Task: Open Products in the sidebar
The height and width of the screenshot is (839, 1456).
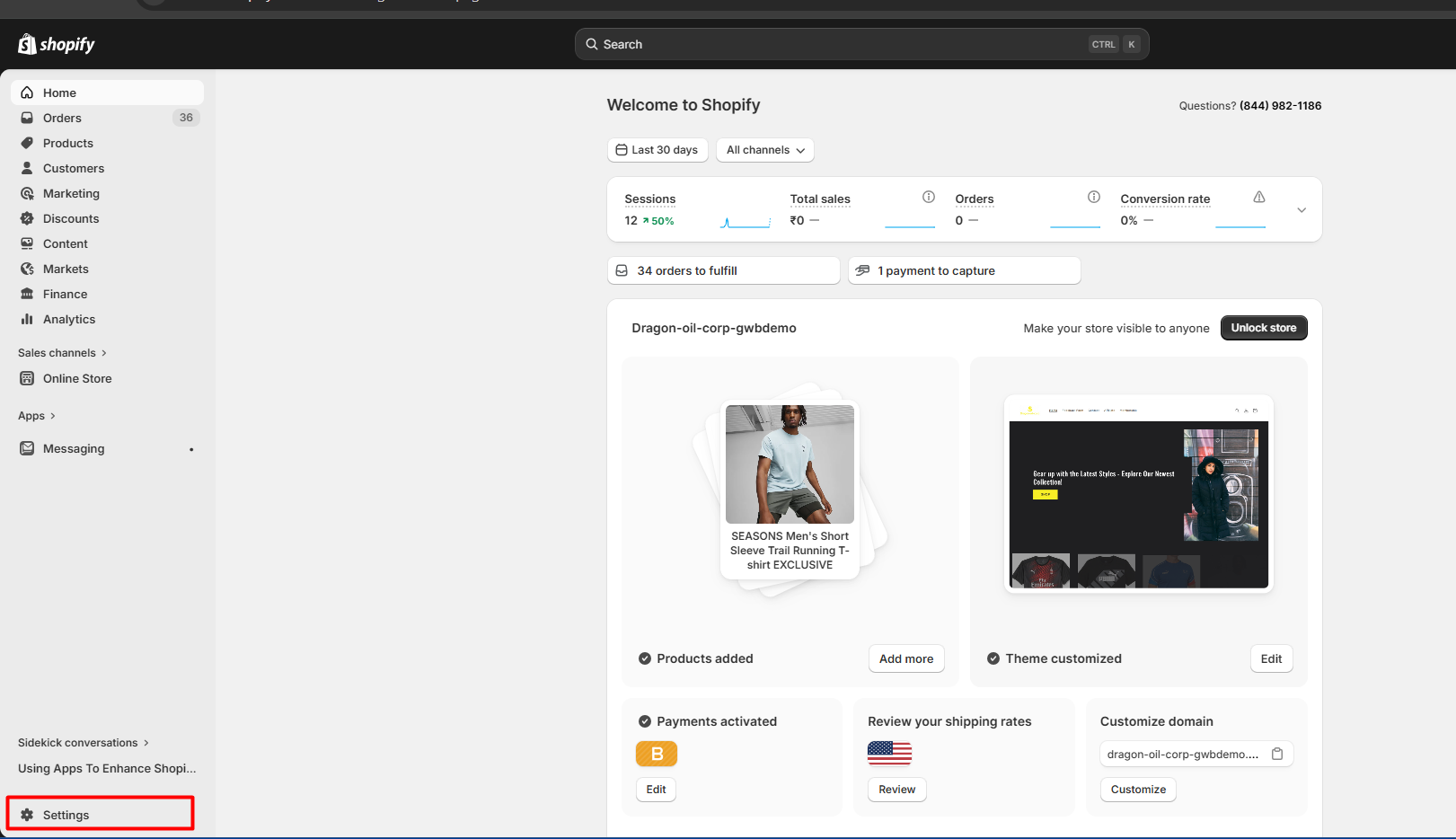Action: [68, 143]
